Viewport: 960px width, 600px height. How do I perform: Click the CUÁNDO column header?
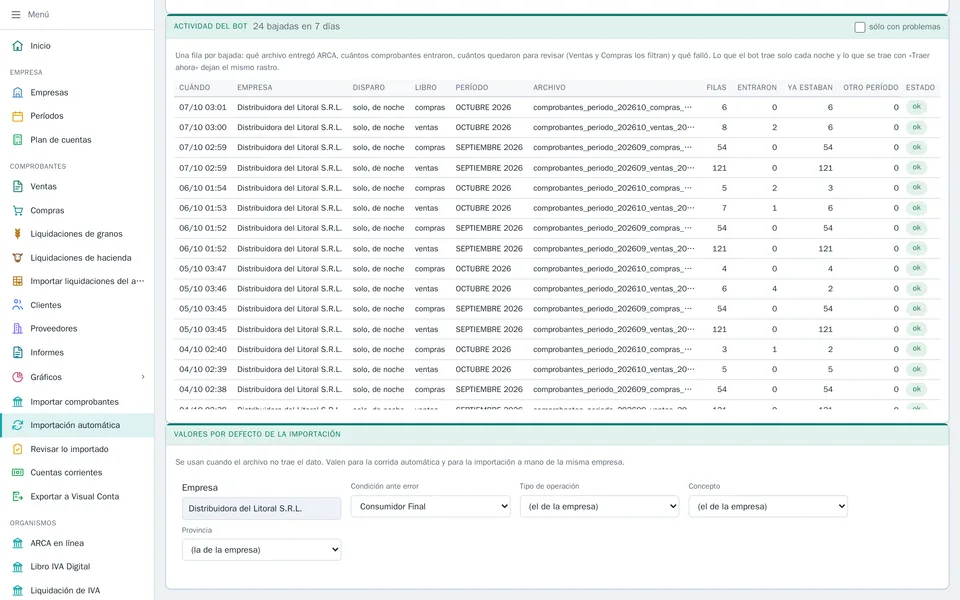tap(195, 88)
